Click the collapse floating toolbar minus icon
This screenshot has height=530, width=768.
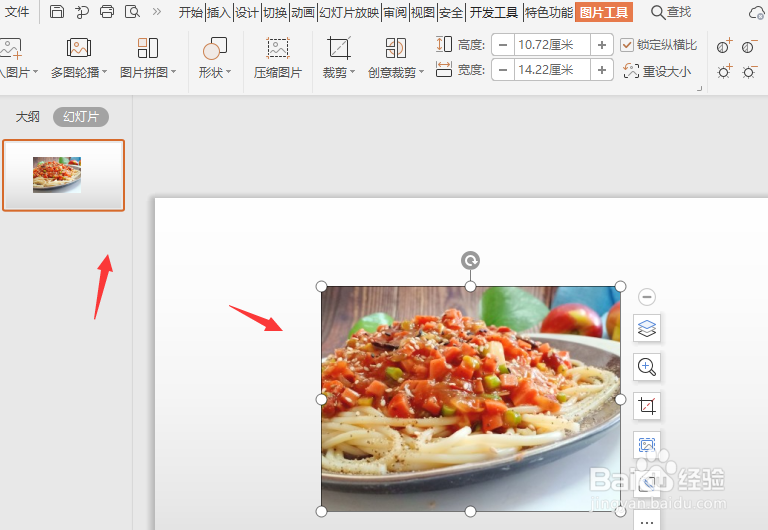coord(647,297)
